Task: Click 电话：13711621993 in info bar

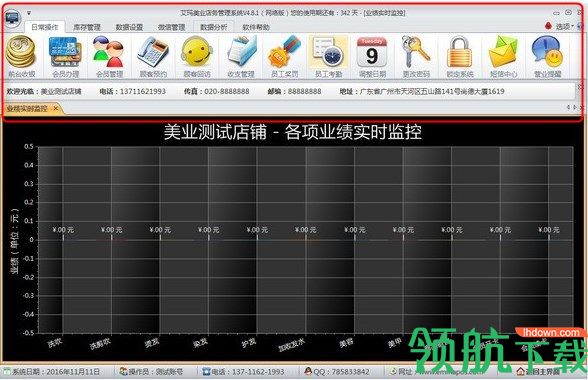Action: pos(132,91)
